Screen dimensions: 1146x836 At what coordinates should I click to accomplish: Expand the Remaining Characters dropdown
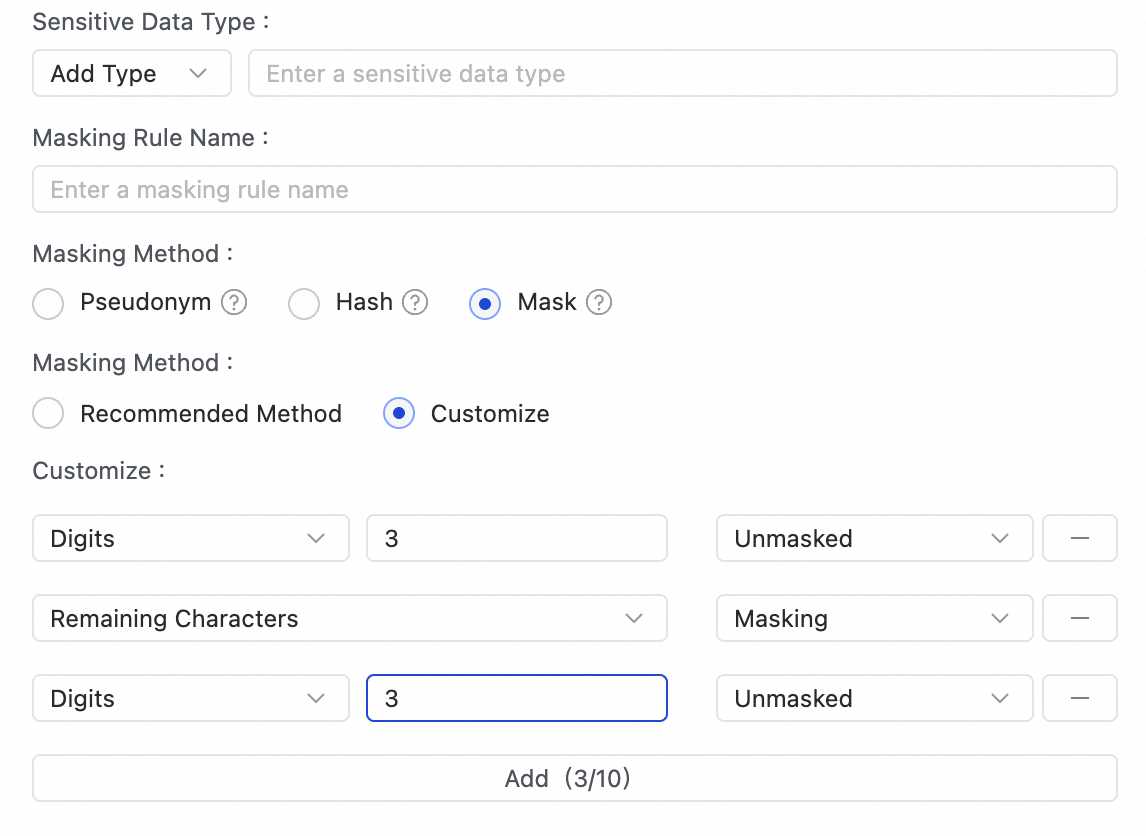349,619
